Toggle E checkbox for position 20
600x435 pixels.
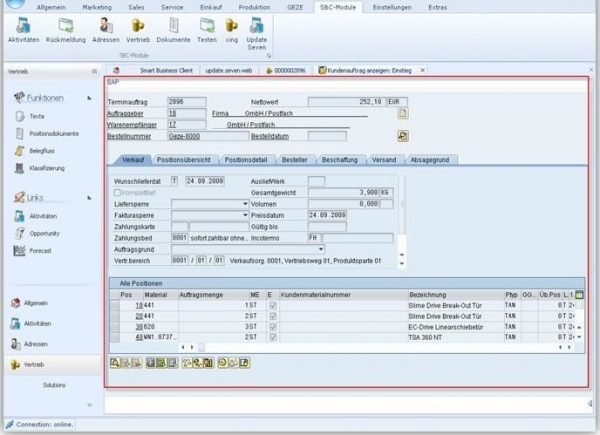(x=272, y=316)
